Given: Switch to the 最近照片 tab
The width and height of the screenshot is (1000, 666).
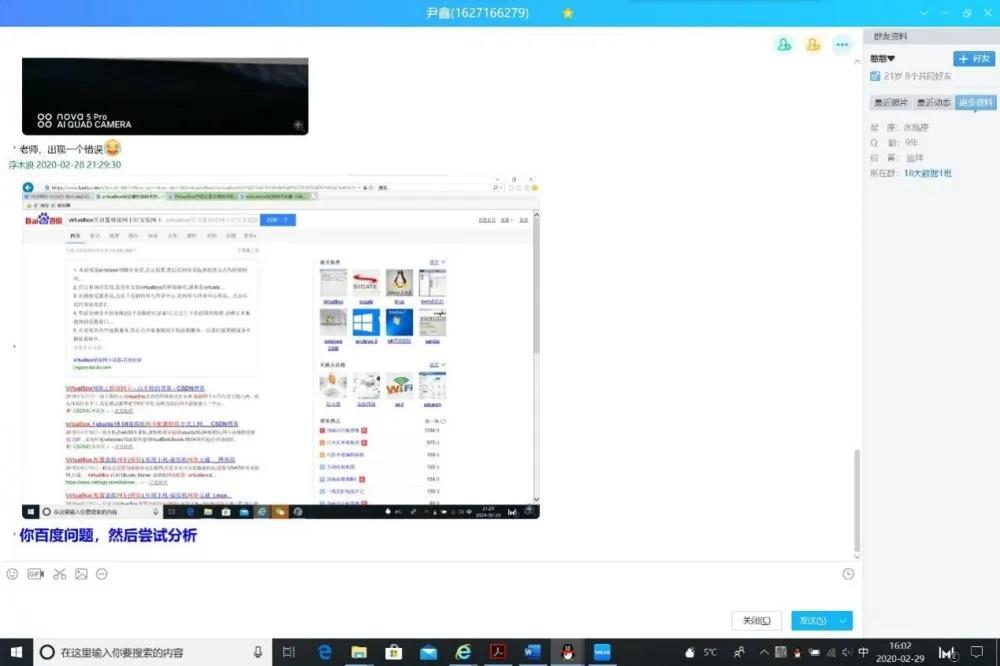Looking at the screenshot, I should 891,102.
